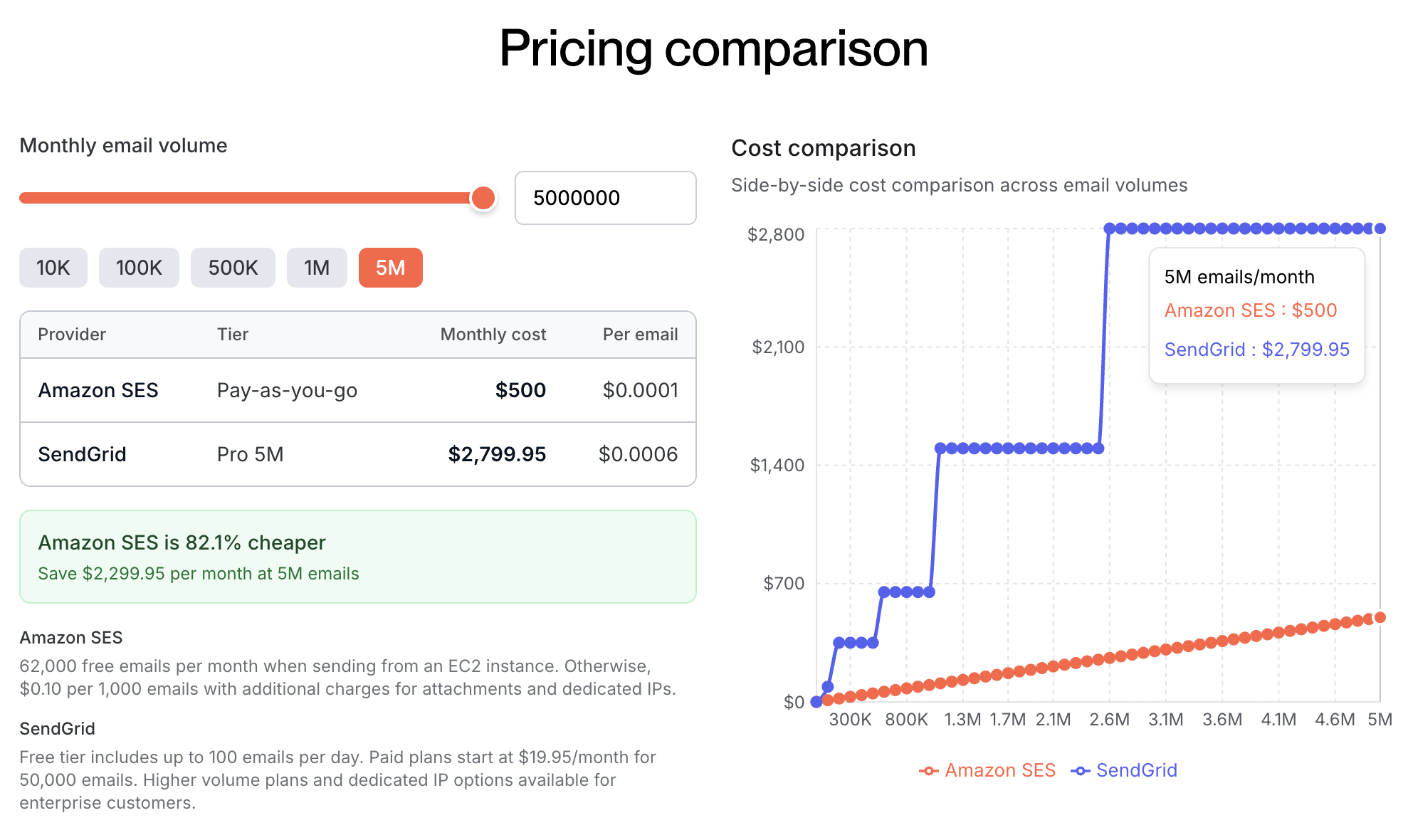Choose the 500K volume preset
The width and height of the screenshot is (1408, 840).
point(233,268)
